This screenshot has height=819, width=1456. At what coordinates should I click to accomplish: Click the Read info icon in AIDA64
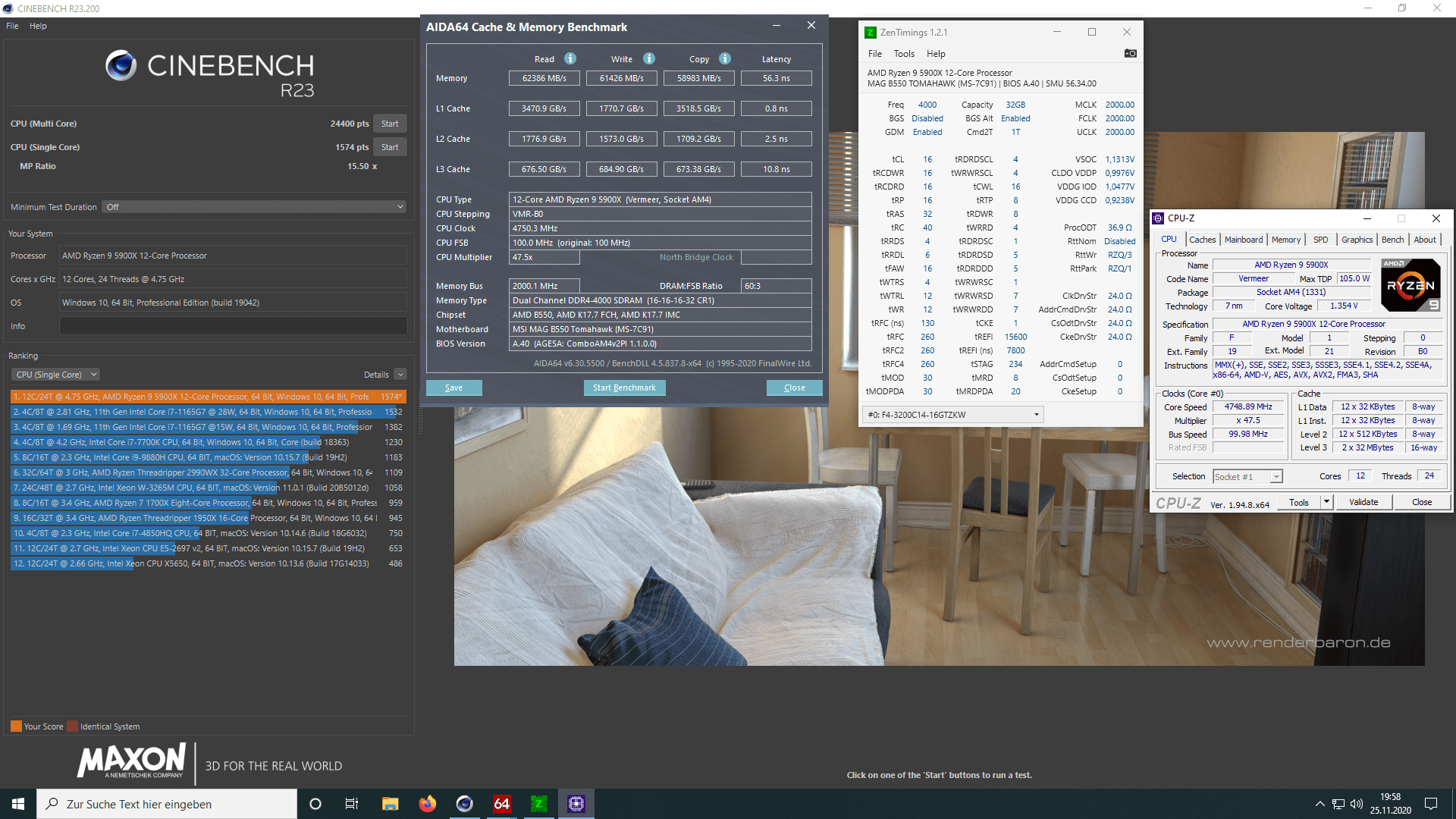pyautogui.click(x=570, y=59)
